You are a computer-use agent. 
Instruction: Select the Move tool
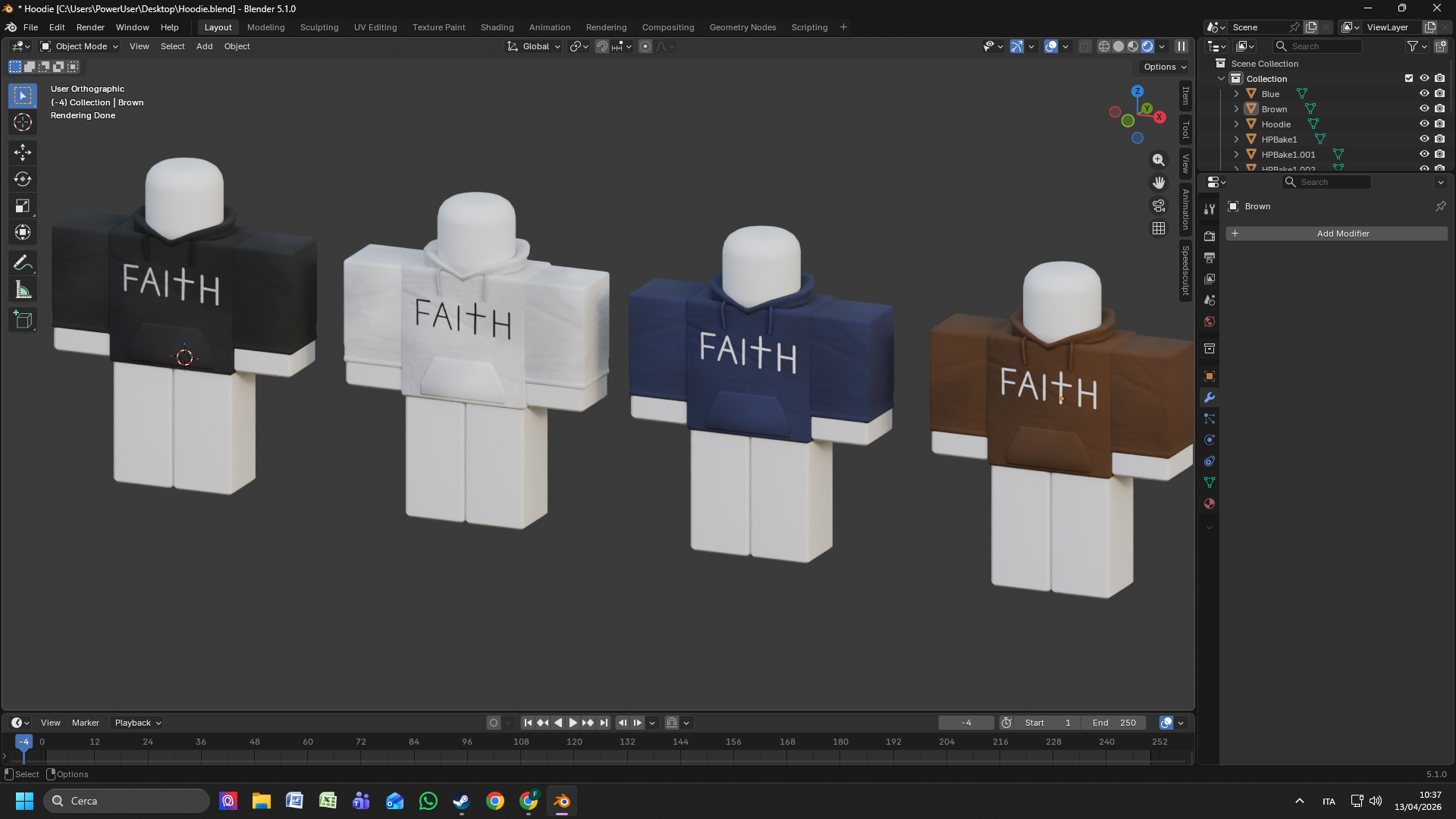23,152
